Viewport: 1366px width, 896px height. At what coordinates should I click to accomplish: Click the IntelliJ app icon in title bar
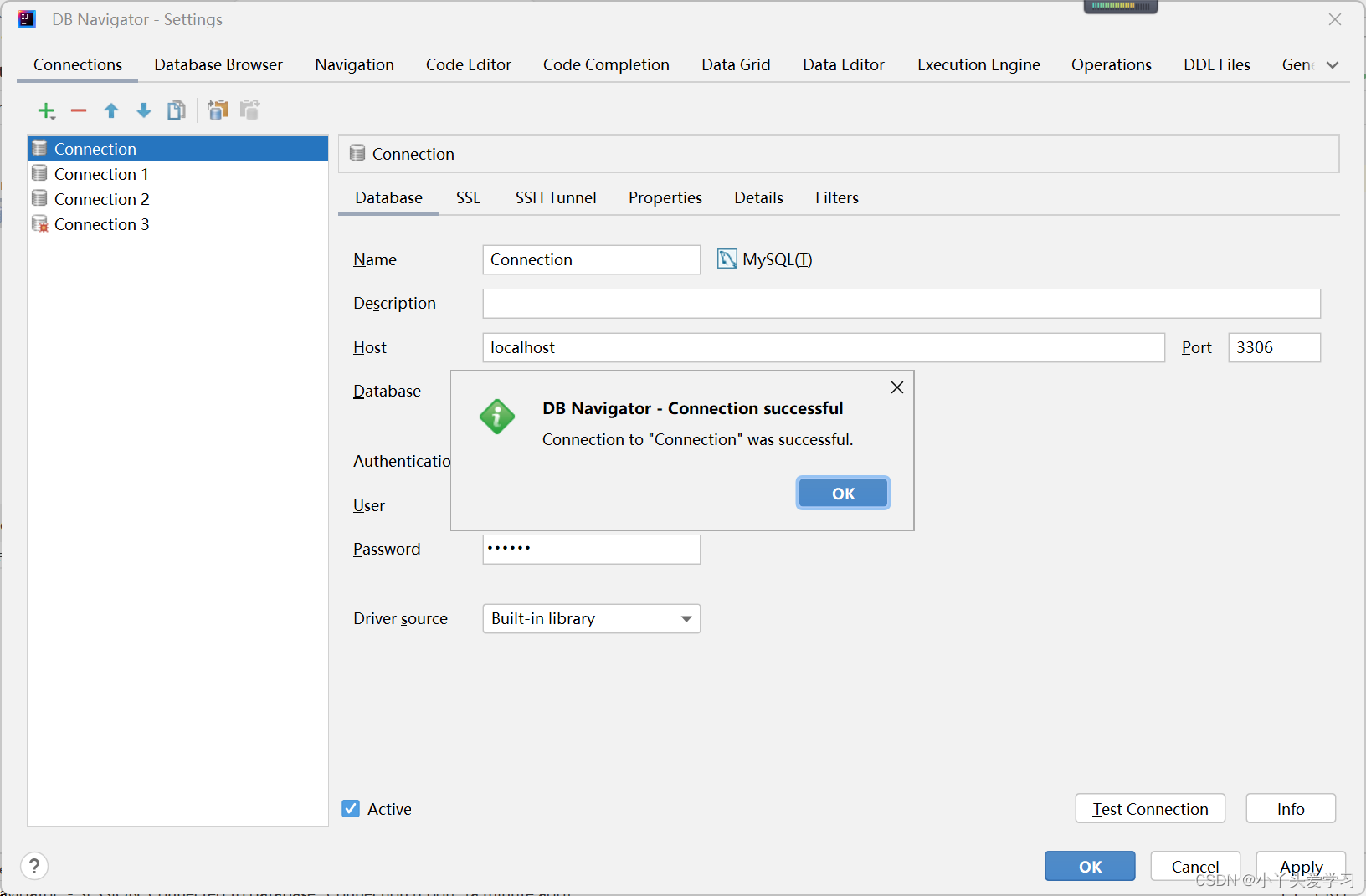click(x=27, y=19)
